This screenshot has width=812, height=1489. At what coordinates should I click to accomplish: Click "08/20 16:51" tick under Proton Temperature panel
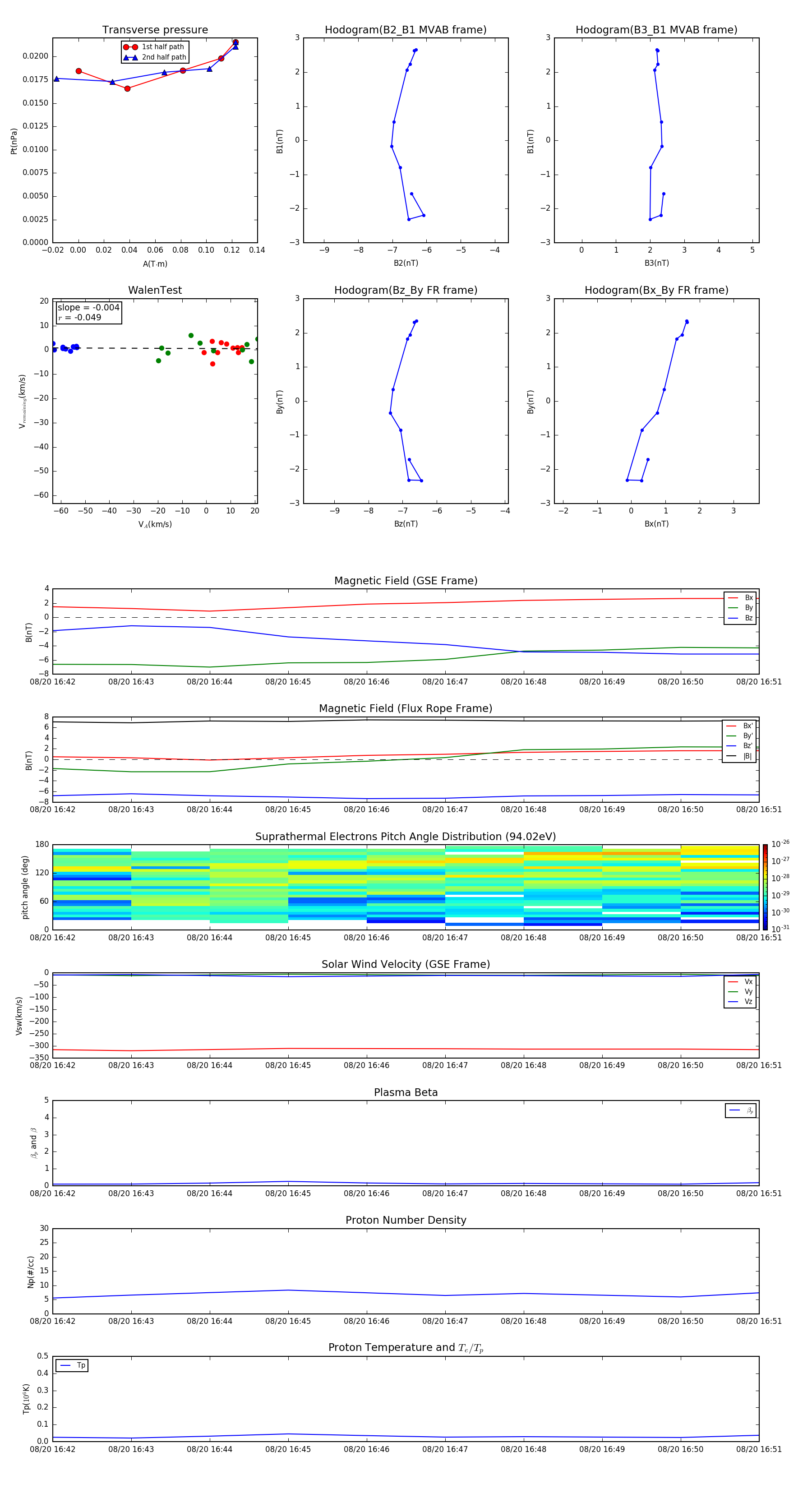(759, 1450)
